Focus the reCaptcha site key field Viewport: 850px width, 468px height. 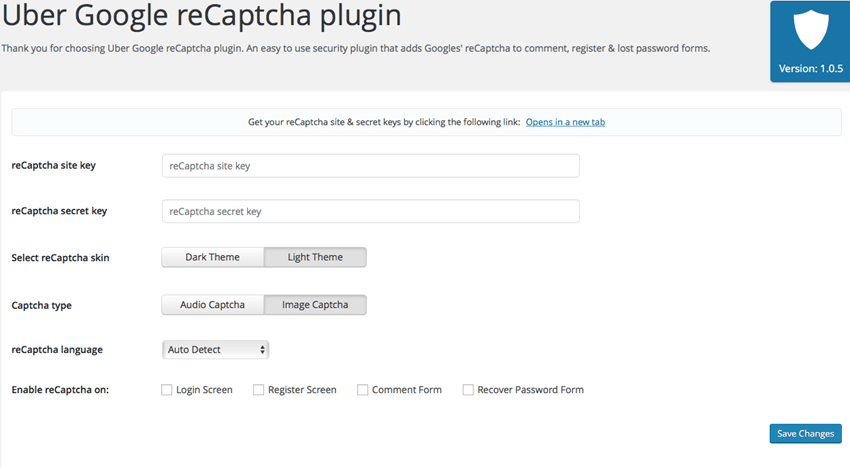coord(370,166)
